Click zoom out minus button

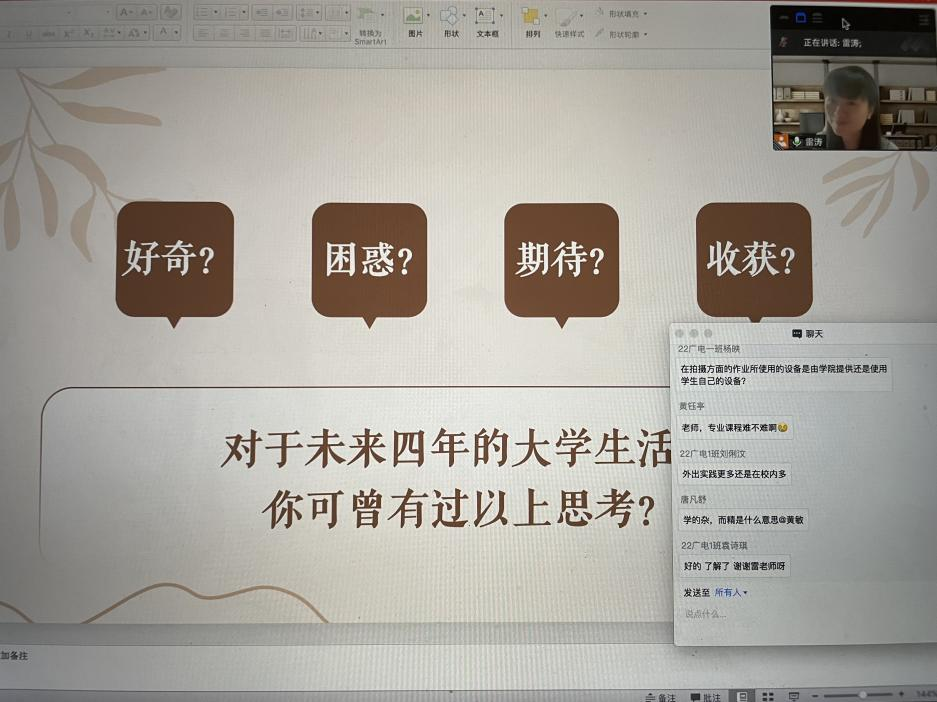[x=815, y=695]
